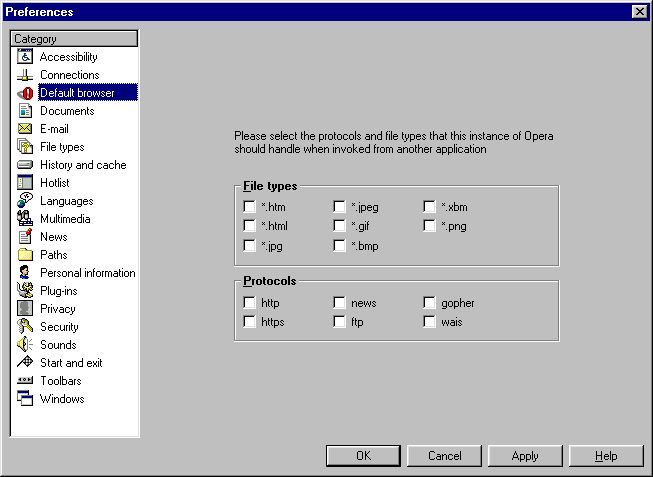Enable the http protocol checkbox
The image size is (653, 477).
[x=249, y=302]
